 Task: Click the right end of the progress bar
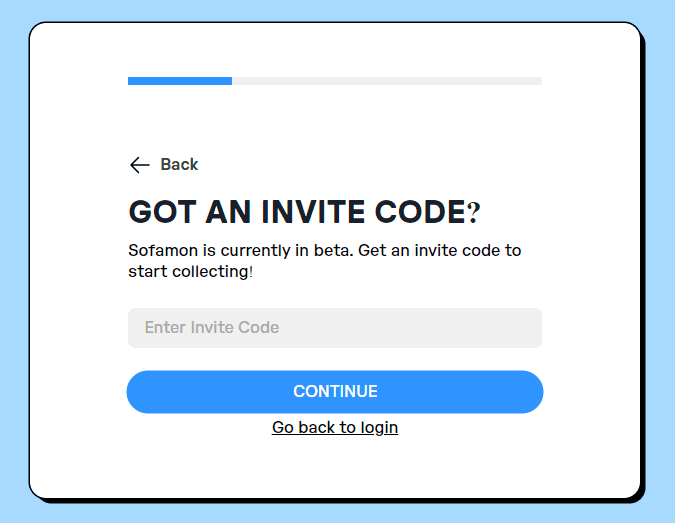pos(538,81)
